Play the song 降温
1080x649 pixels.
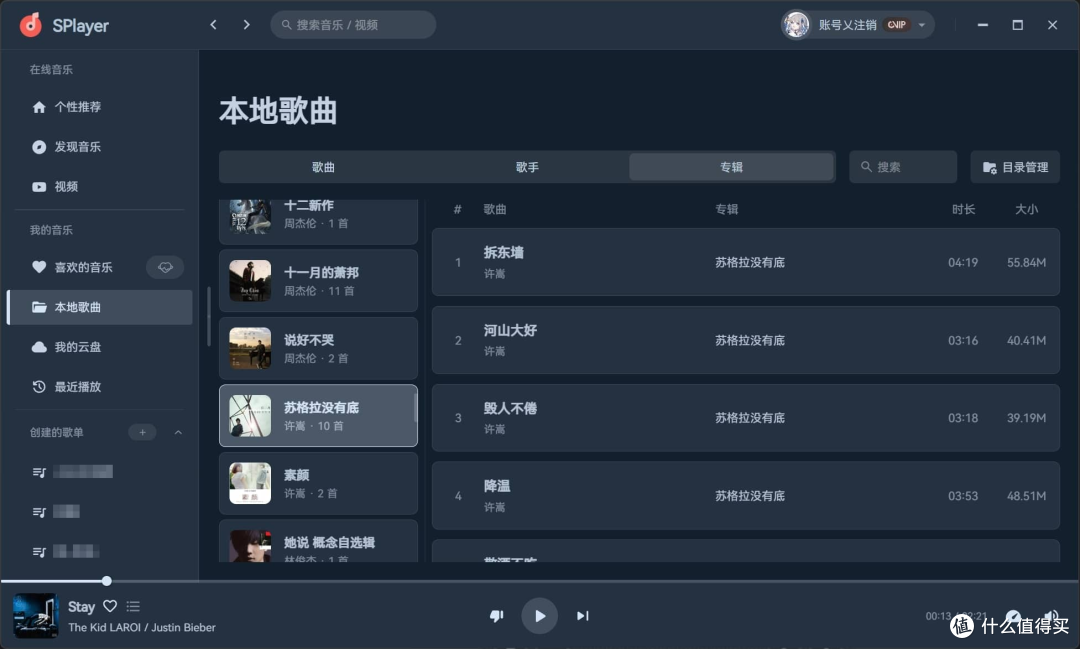[x=745, y=496]
